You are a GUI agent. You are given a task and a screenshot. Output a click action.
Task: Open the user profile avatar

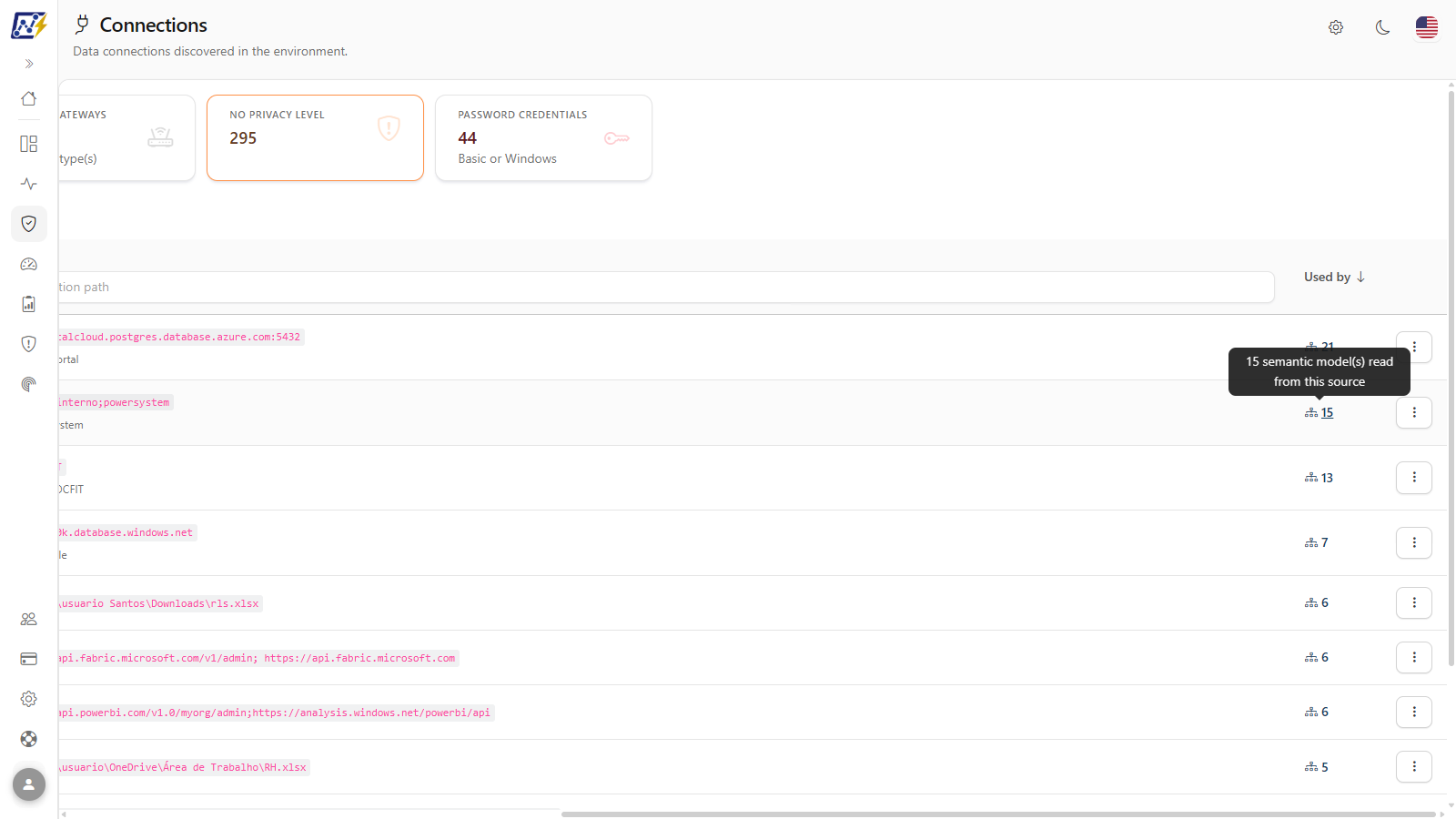tap(29, 784)
